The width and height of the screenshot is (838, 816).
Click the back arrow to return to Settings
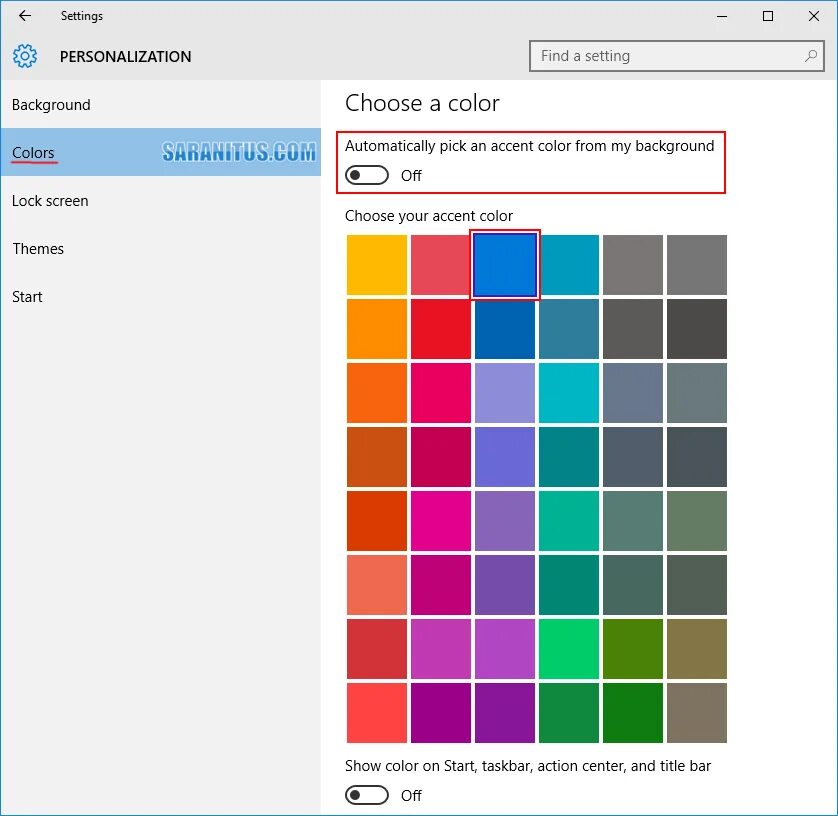pyautogui.click(x=23, y=16)
